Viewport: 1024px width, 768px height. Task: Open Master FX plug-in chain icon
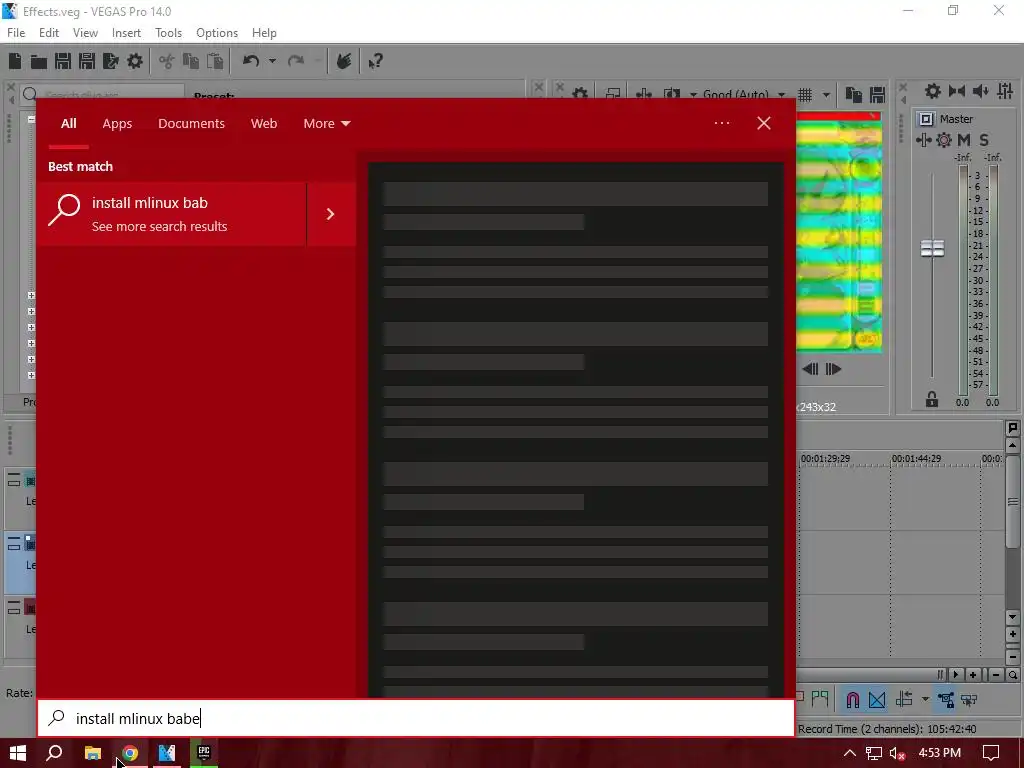tap(923, 140)
